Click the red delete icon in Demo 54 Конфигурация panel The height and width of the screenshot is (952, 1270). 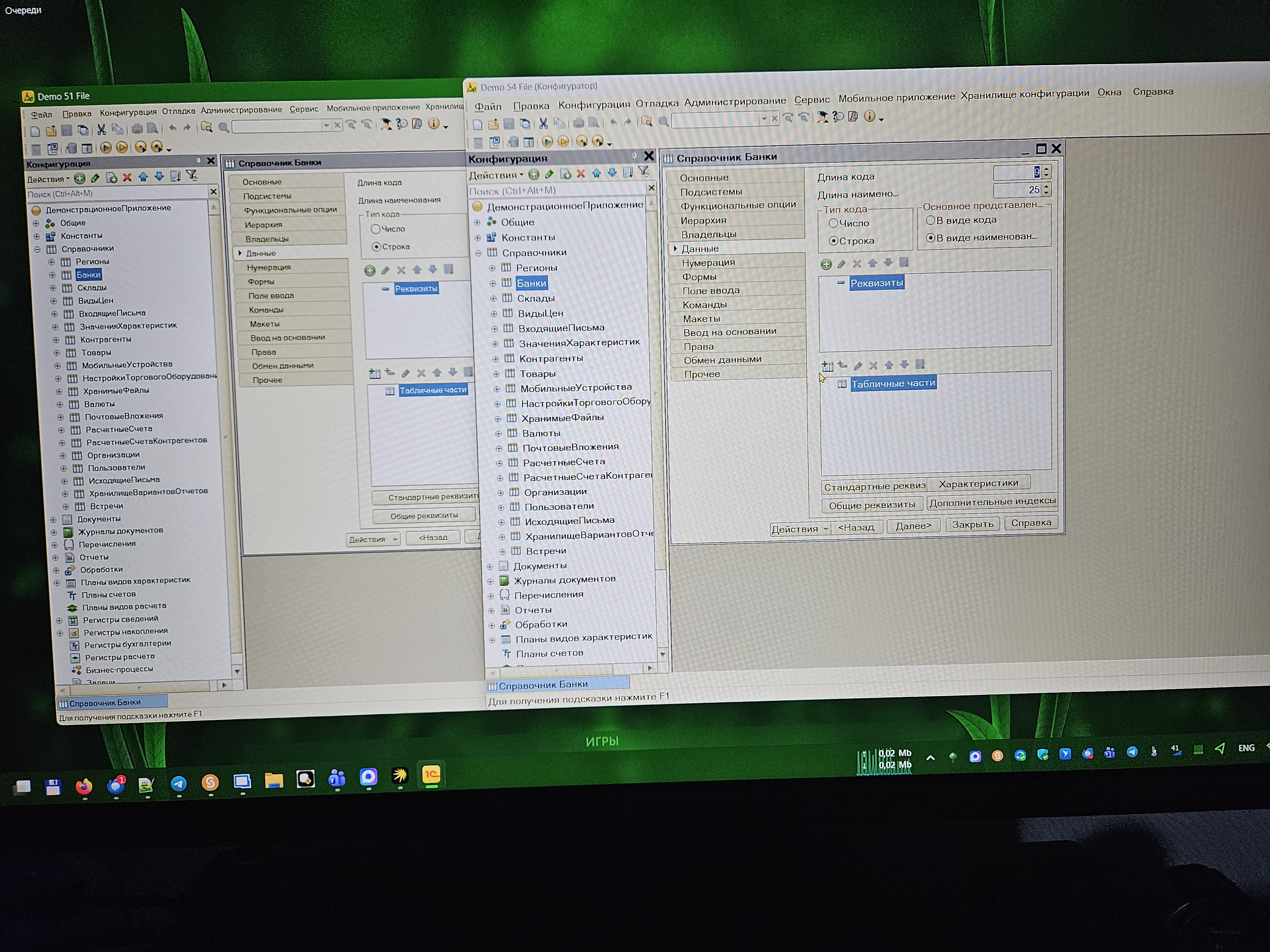(581, 173)
